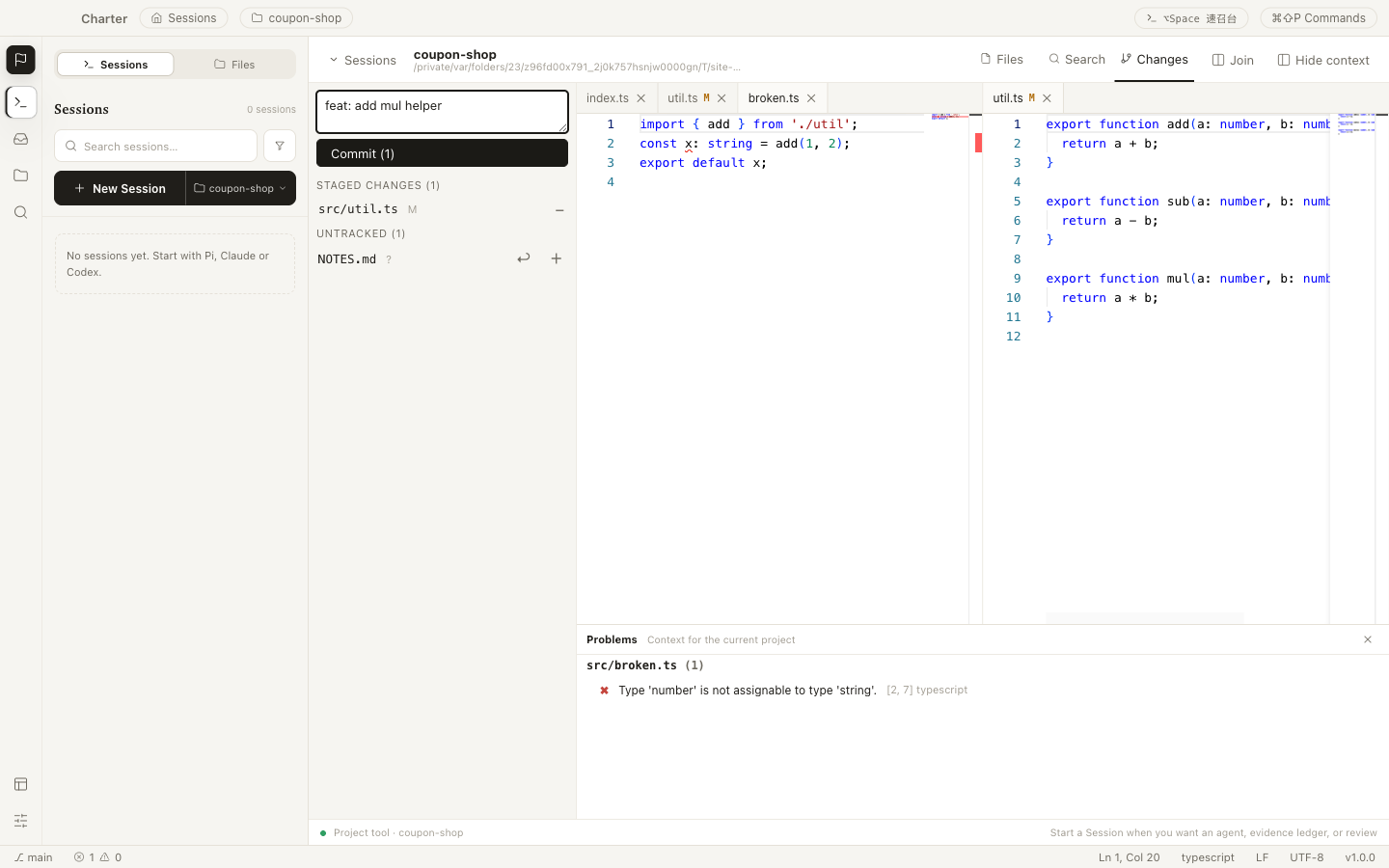Select the Changes tab
Viewport: 1389px width, 868px height.
click(x=1155, y=59)
